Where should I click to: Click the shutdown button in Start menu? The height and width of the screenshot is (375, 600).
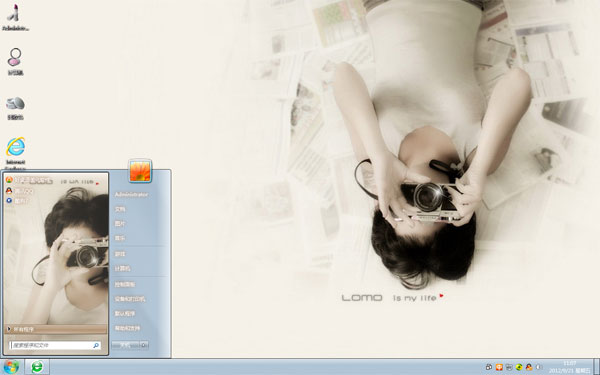click(126, 345)
